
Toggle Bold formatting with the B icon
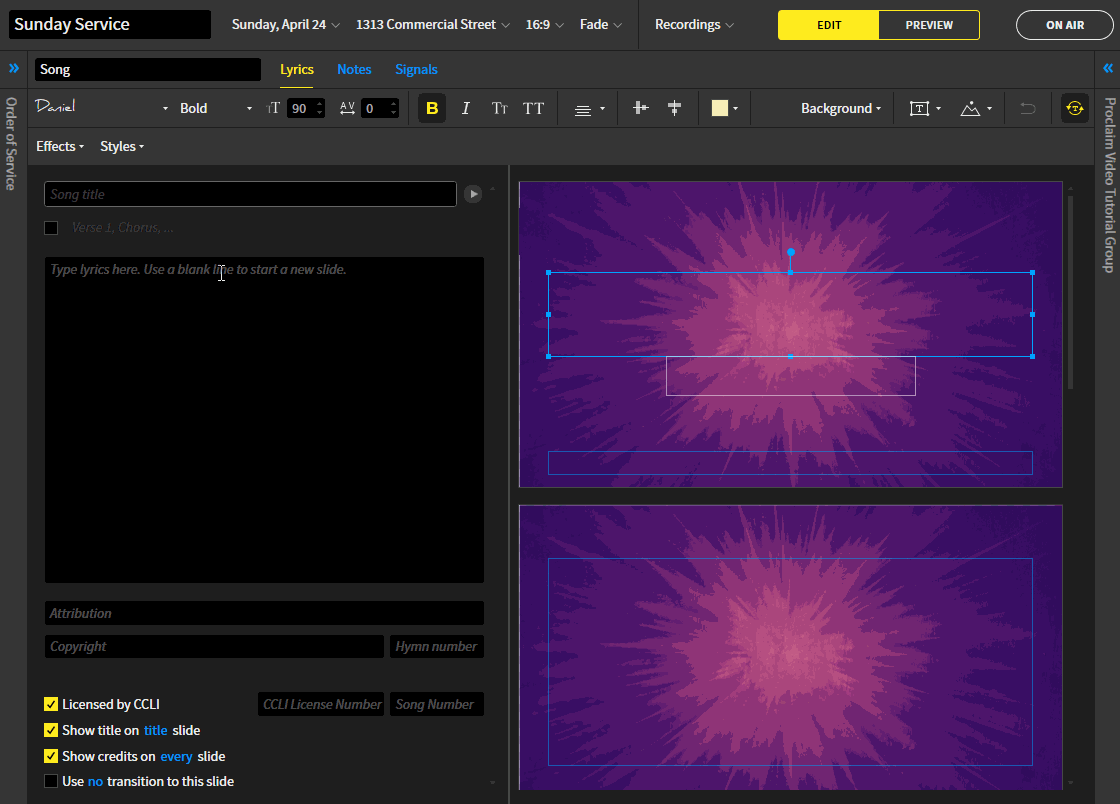click(432, 108)
